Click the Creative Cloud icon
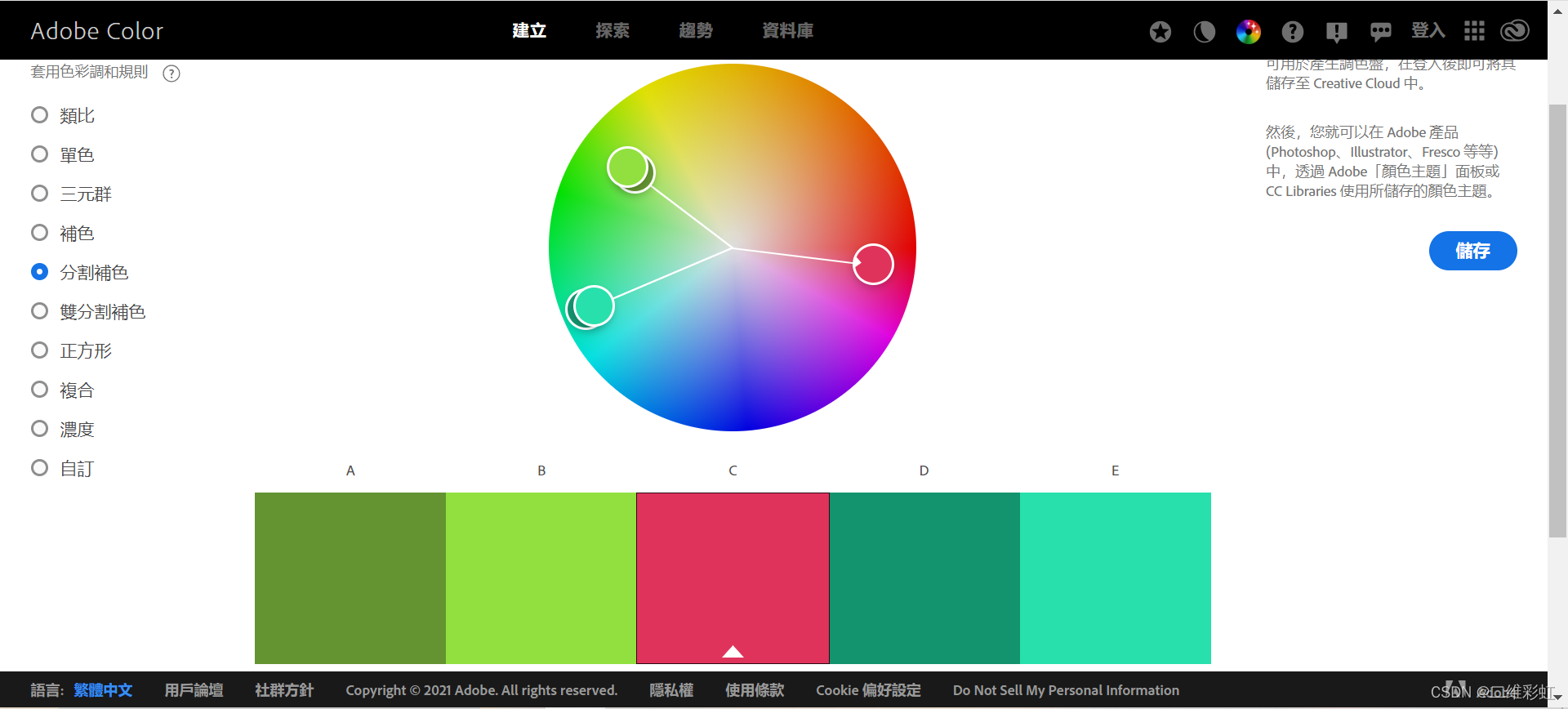This screenshot has width=1568, height=709. [1515, 31]
